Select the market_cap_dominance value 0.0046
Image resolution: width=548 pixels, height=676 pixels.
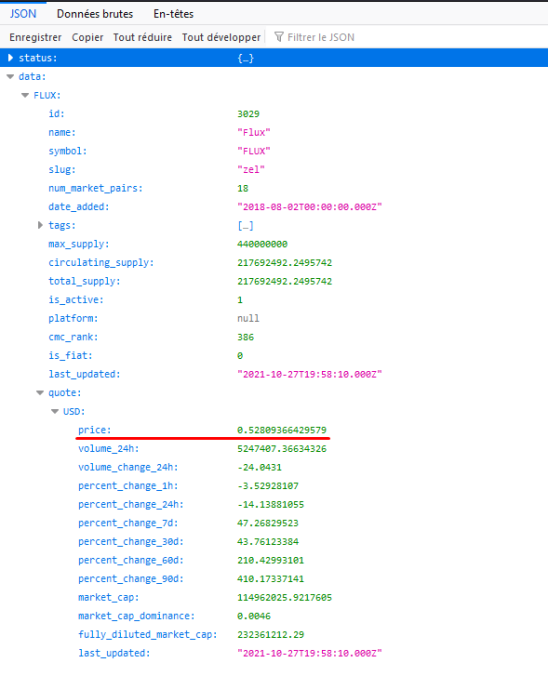pos(254,616)
